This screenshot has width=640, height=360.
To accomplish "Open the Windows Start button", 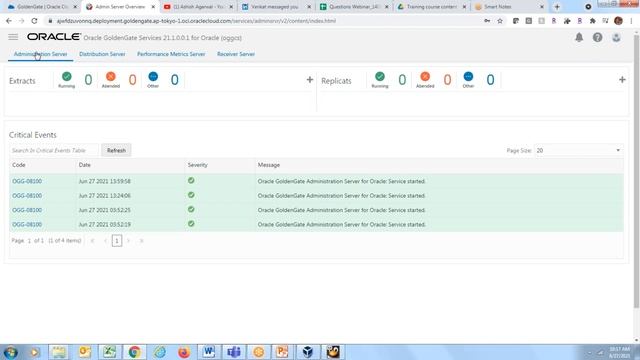I will point(10,352).
